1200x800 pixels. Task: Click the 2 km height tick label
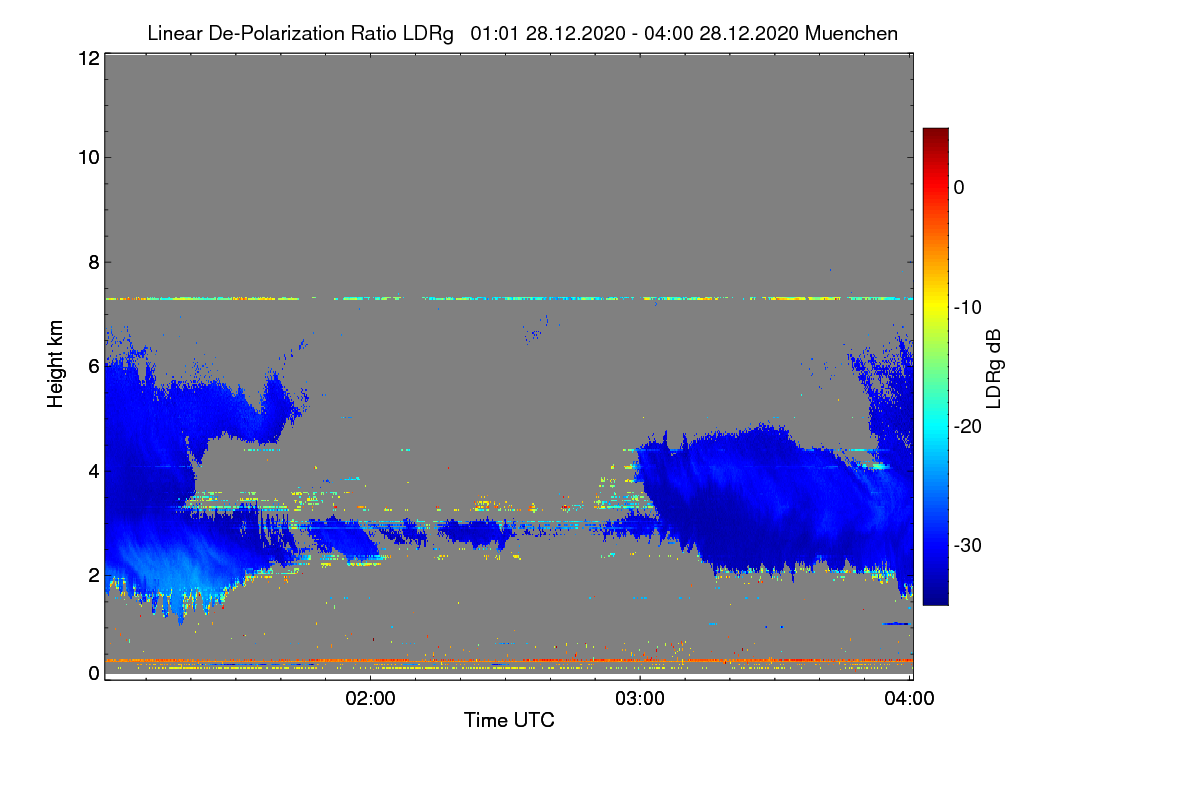coord(93,574)
